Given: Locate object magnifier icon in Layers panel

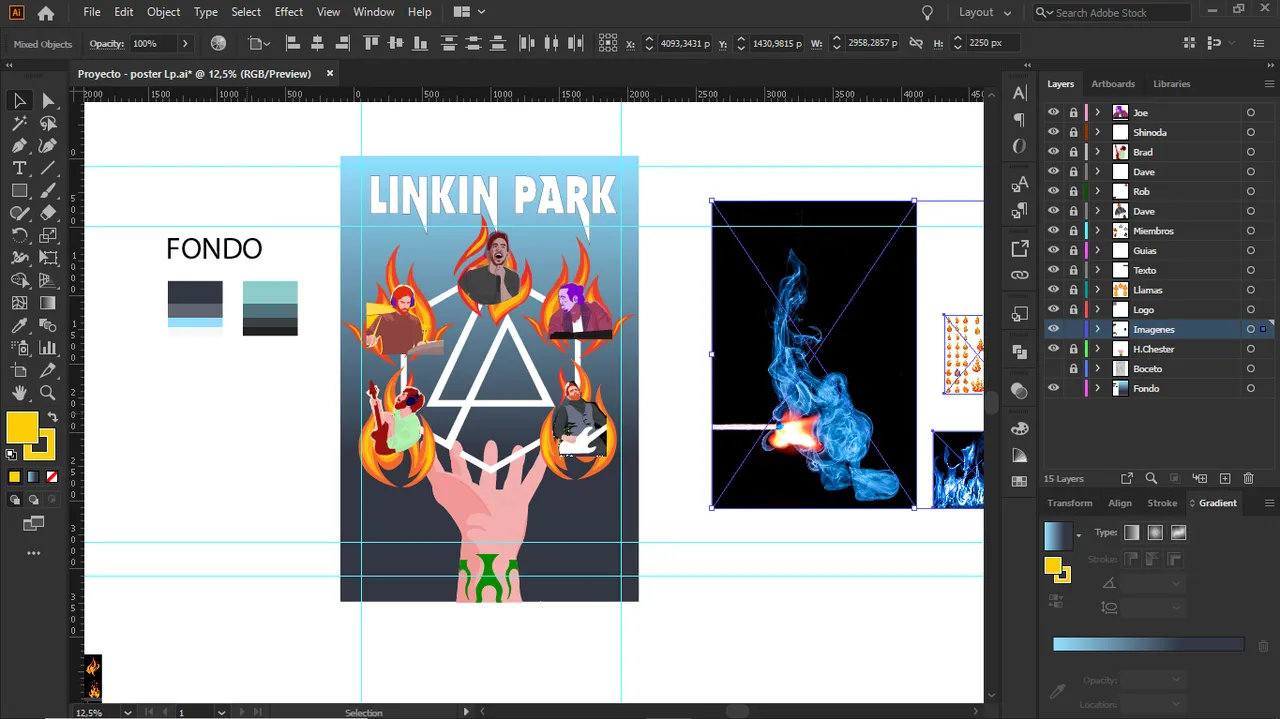Looking at the screenshot, I should pos(1151,479).
